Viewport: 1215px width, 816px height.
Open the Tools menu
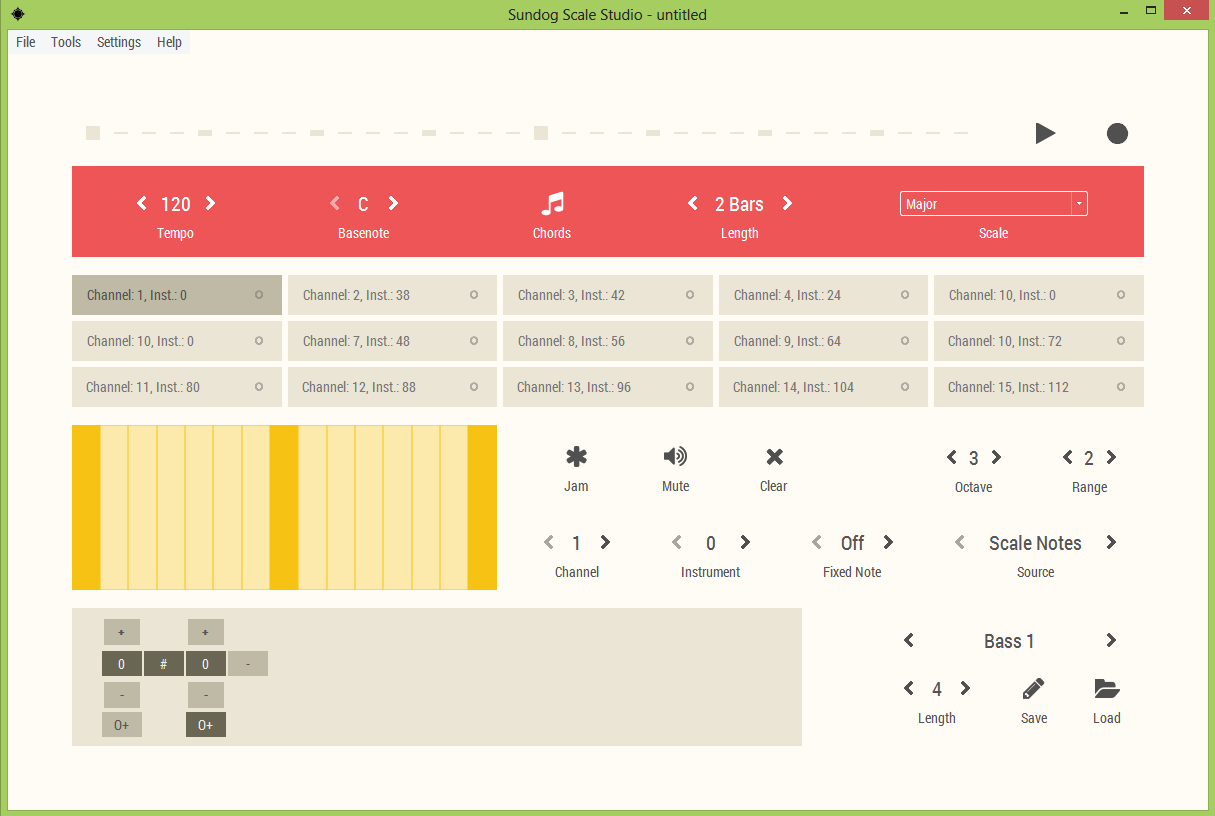65,42
